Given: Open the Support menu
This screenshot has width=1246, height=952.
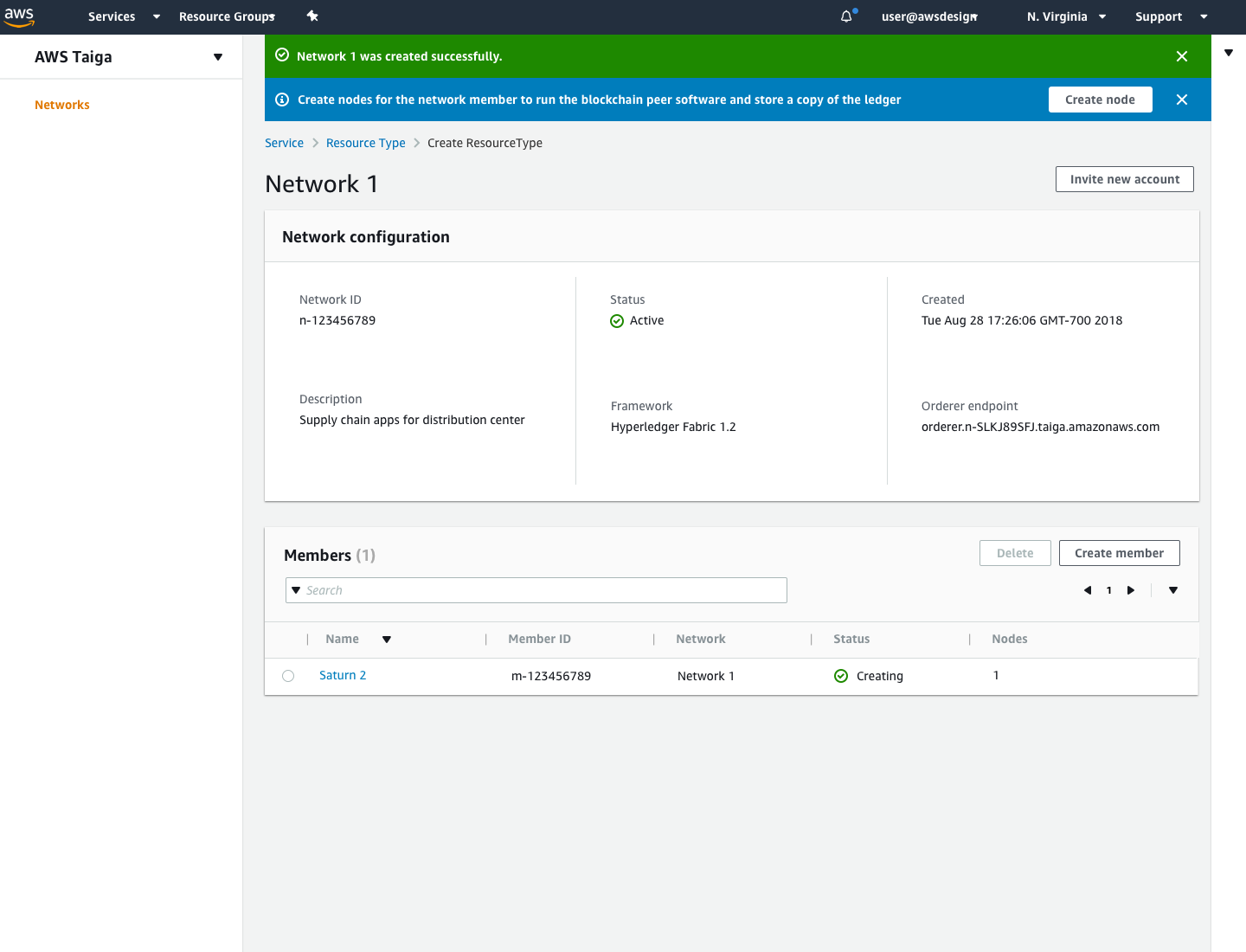Looking at the screenshot, I should coord(1171,16).
